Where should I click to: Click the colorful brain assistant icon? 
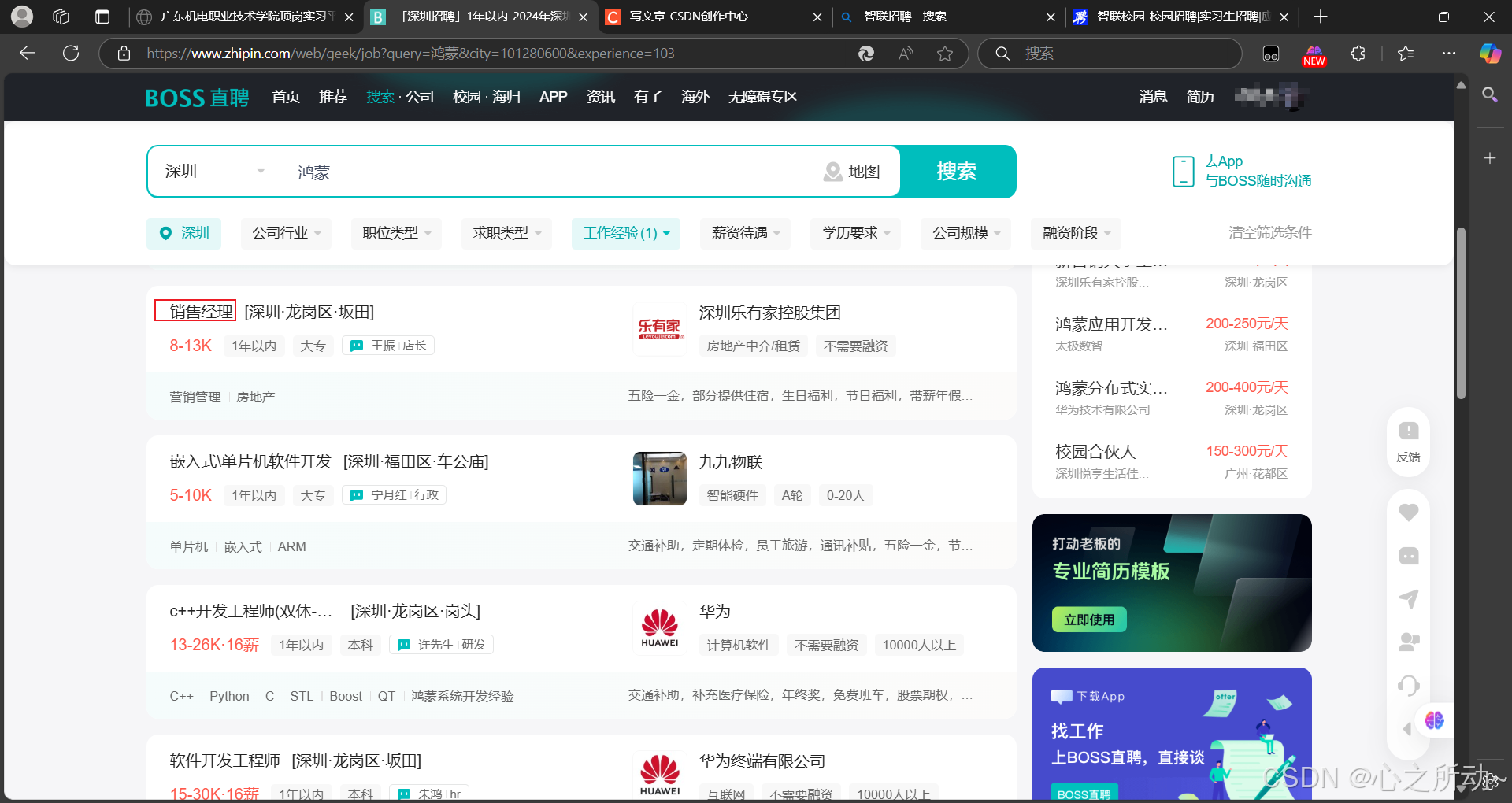[x=1433, y=720]
